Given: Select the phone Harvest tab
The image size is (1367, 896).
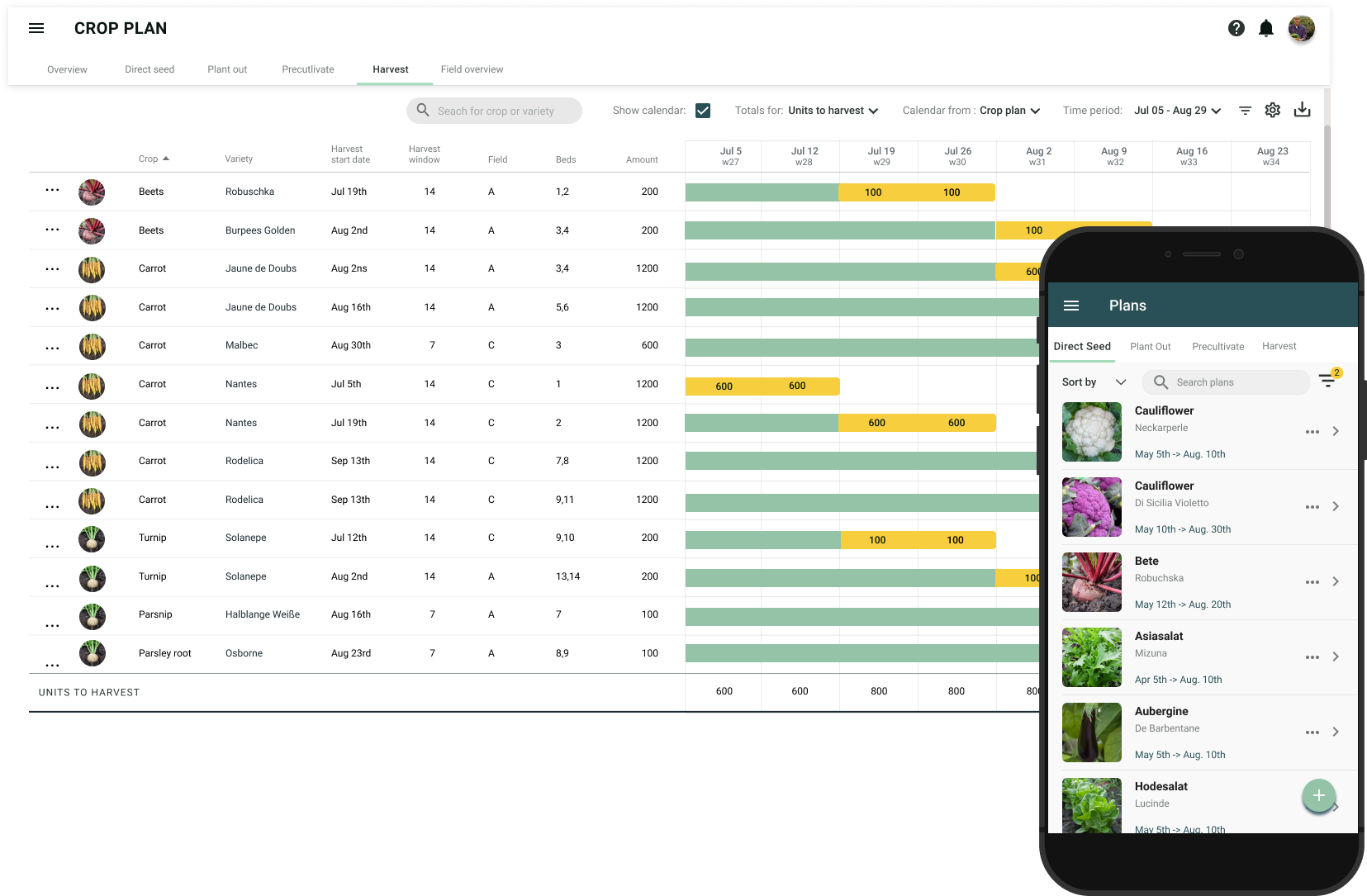Looking at the screenshot, I should click(1279, 347).
